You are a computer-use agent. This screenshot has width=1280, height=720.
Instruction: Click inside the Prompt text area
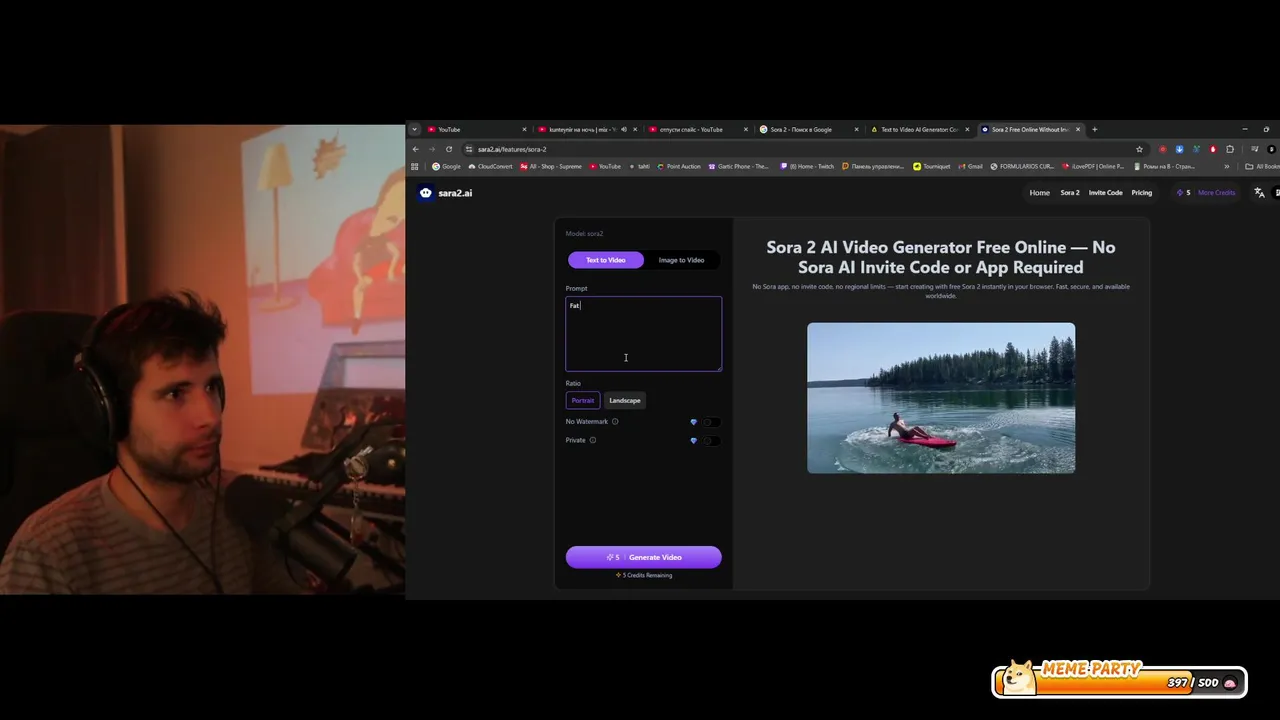tap(643, 334)
